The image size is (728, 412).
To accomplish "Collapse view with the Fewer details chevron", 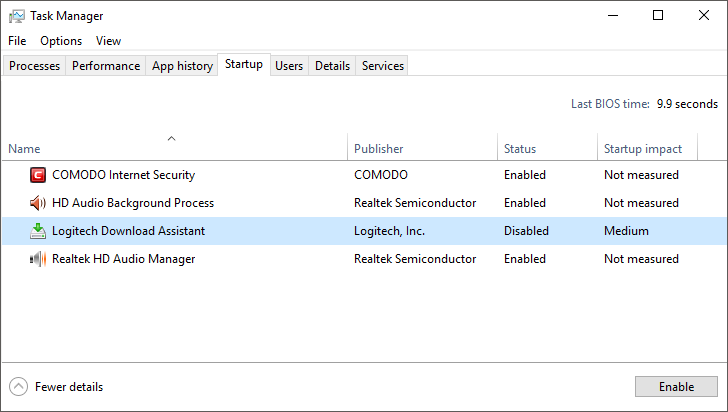I will pyautogui.click(x=19, y=386).
